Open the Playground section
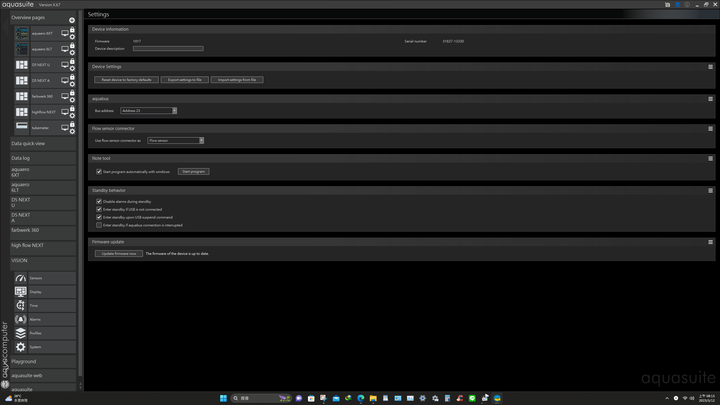The width and height of the screenshot is (720, 405). click(43, 362)
